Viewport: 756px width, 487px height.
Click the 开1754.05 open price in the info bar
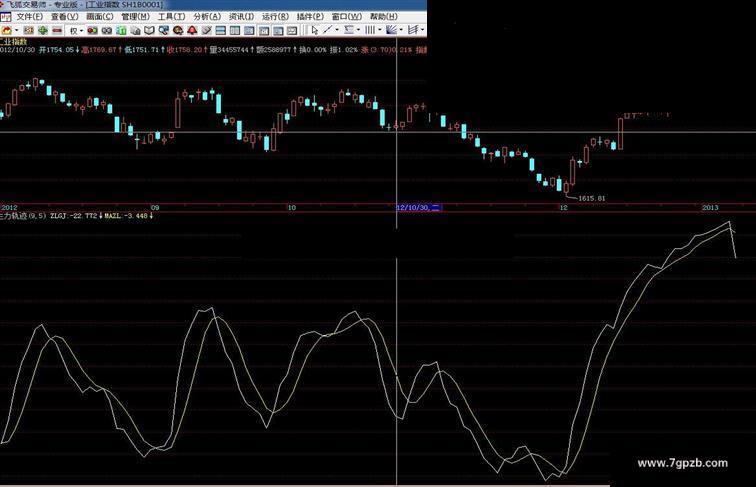59,50
